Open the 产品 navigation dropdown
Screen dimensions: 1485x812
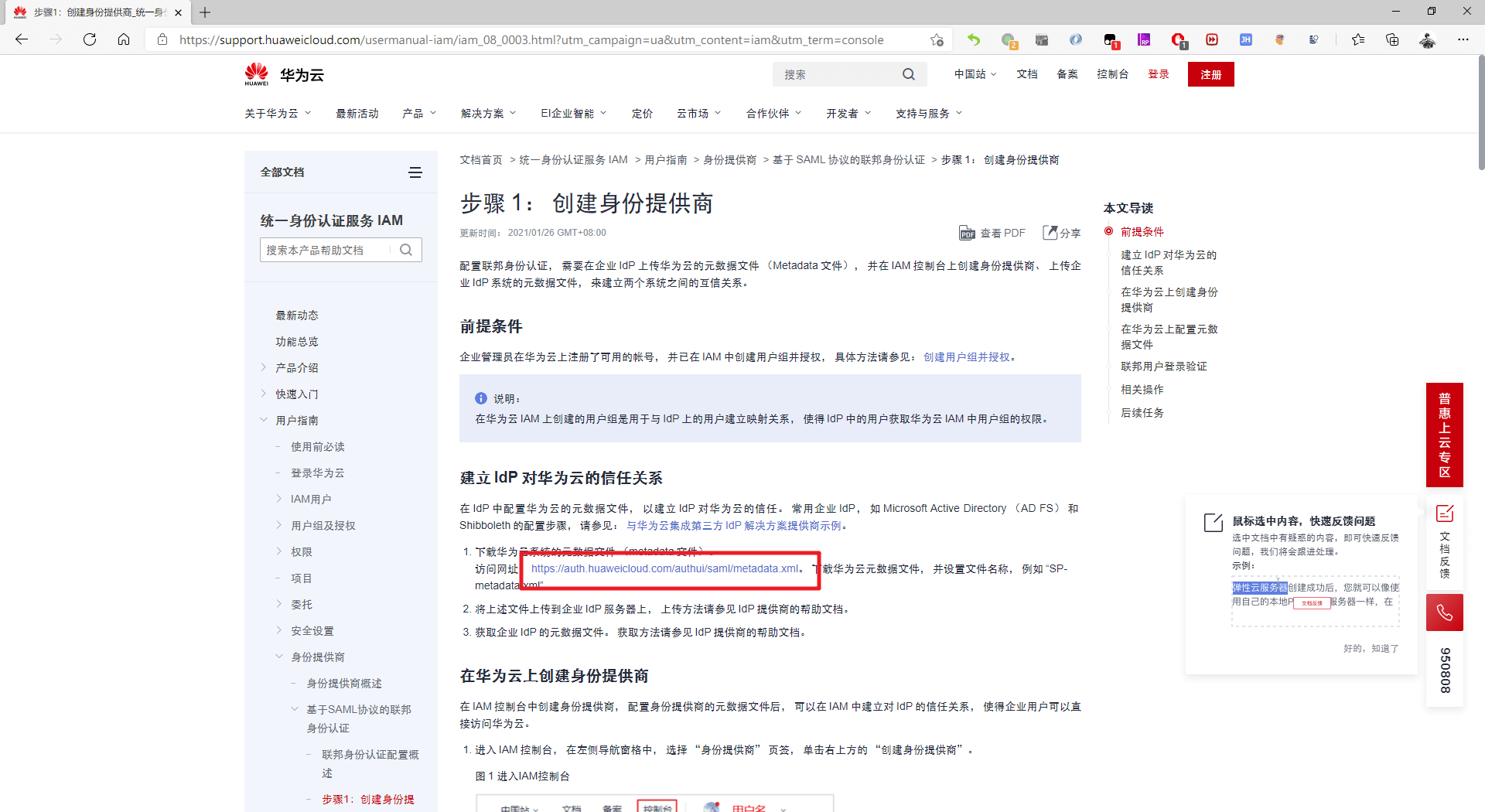tap(418, 114)
